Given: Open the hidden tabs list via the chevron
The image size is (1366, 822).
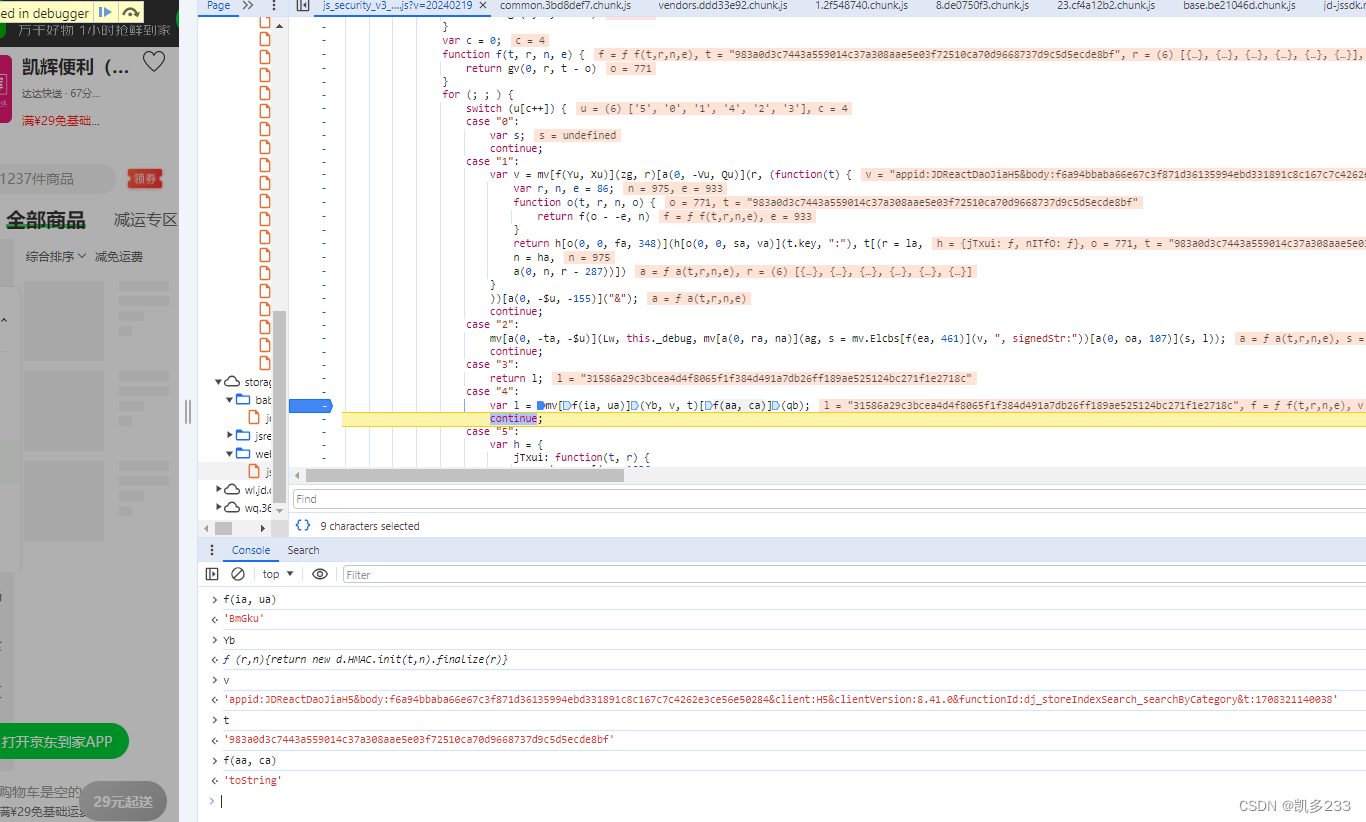Looking at the screenshot, I should [250, 6].
